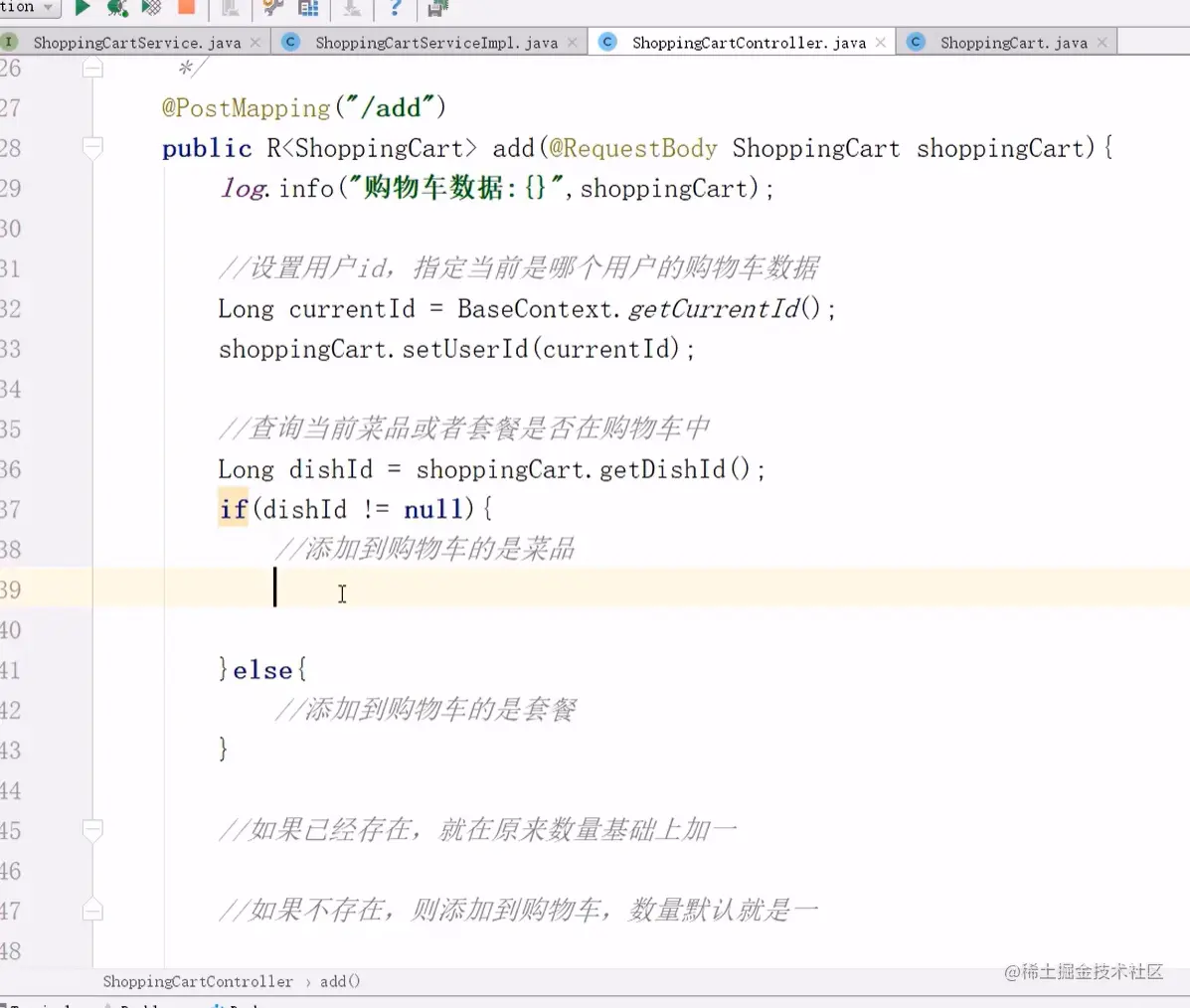This screenshot has height=1008, width=1190.
Task: Toggle the fold marker at line 45
Action: (x=92, y=830)
